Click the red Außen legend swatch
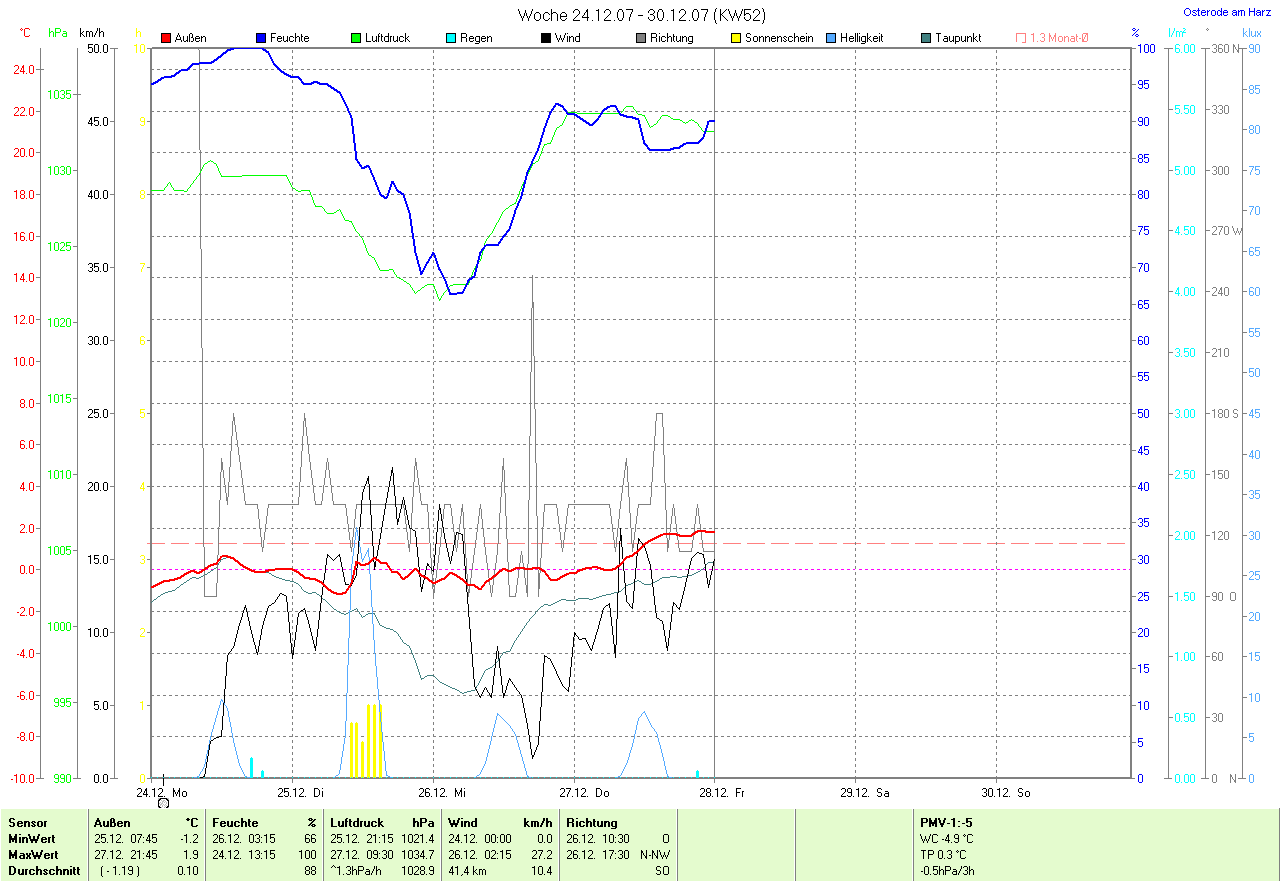Viewport: 1280px width, 881px height. click(x=166, y=38)
